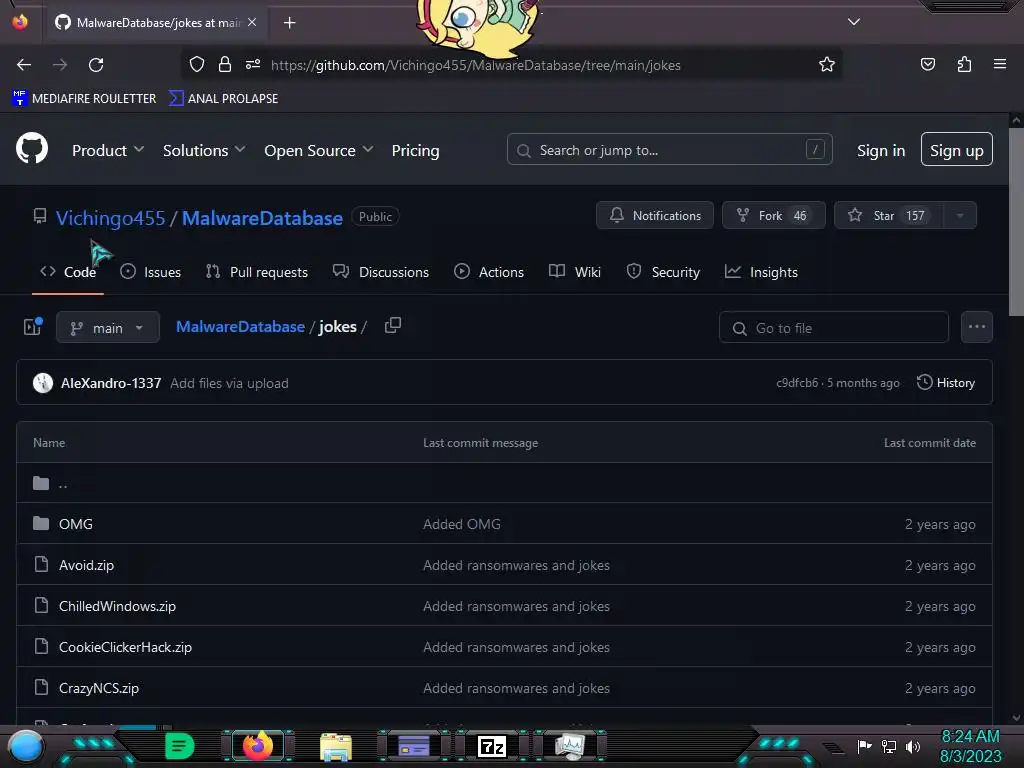Expand the Open Source menu
Viewport: 1024px width, 768px height.
pyautogui.click(x=319, y=150)
